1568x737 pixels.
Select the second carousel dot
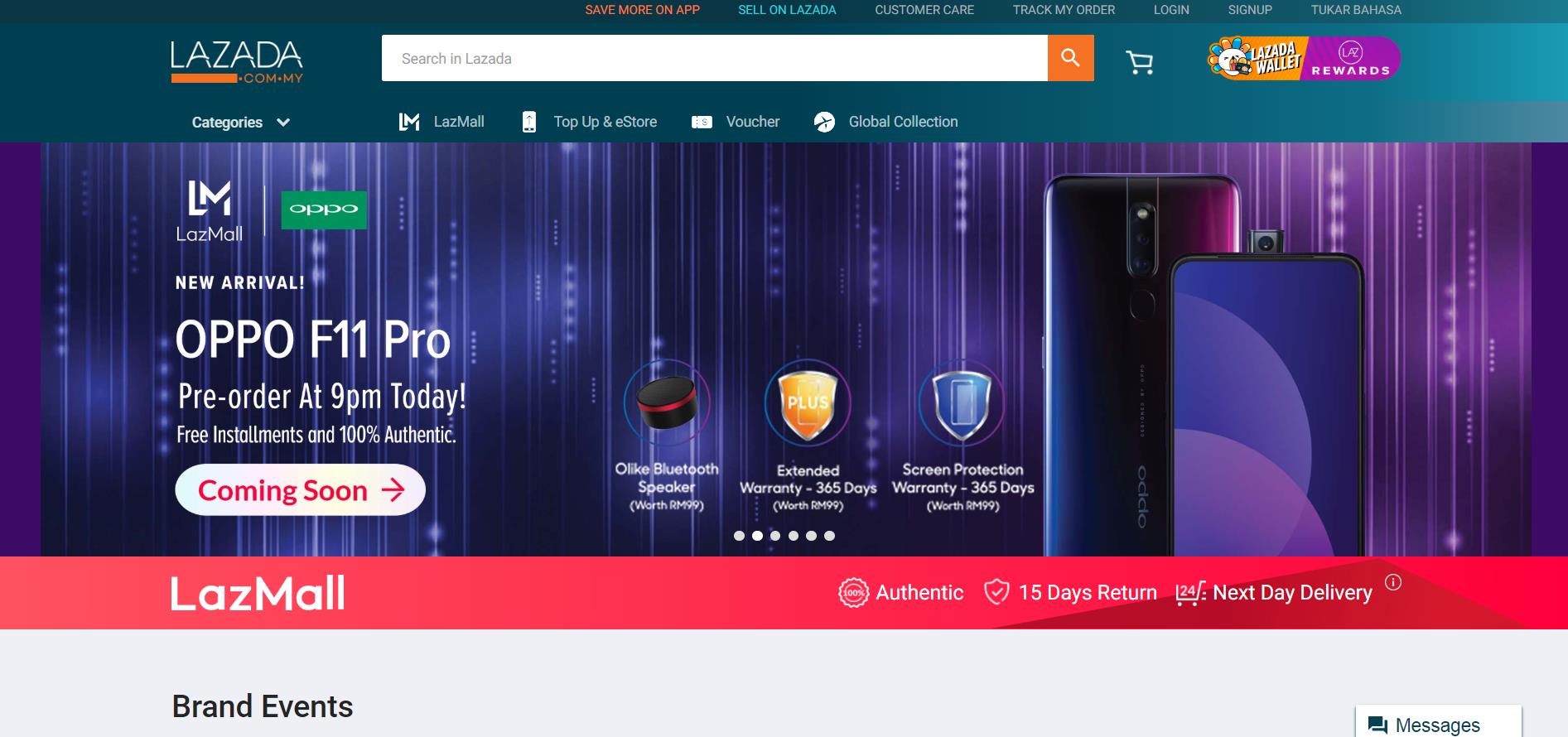(757, 536)
